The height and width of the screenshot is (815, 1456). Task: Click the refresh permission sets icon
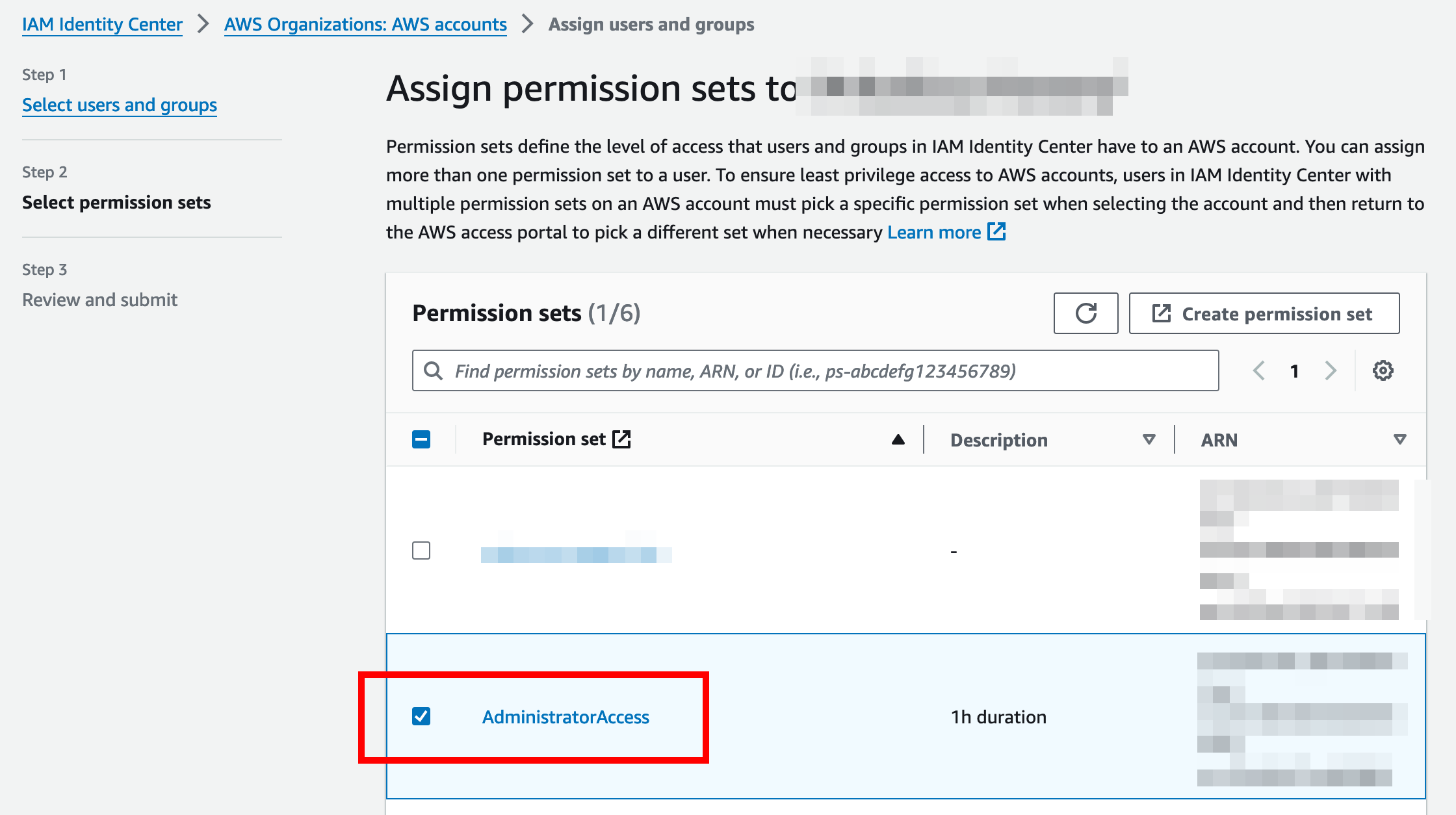tap(1085, 313)
